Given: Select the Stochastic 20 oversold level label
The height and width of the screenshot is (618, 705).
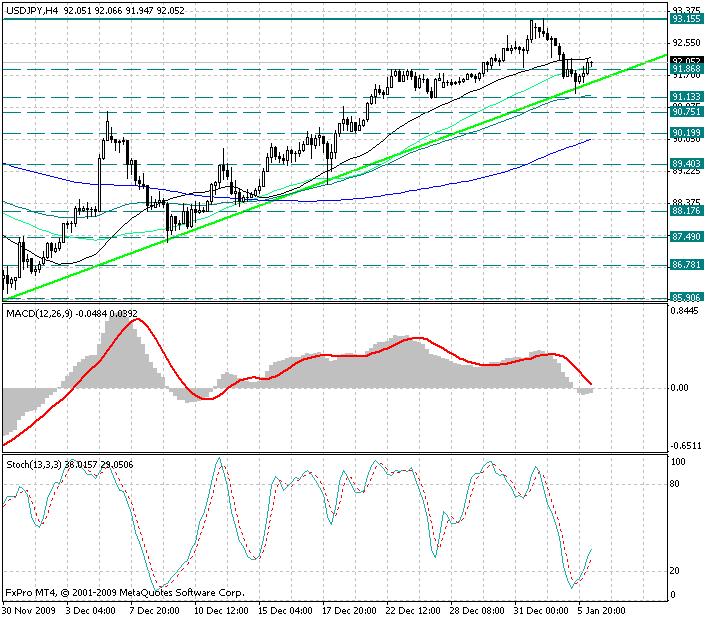Looking at the screenshot, I should click(x=678, y=571).
